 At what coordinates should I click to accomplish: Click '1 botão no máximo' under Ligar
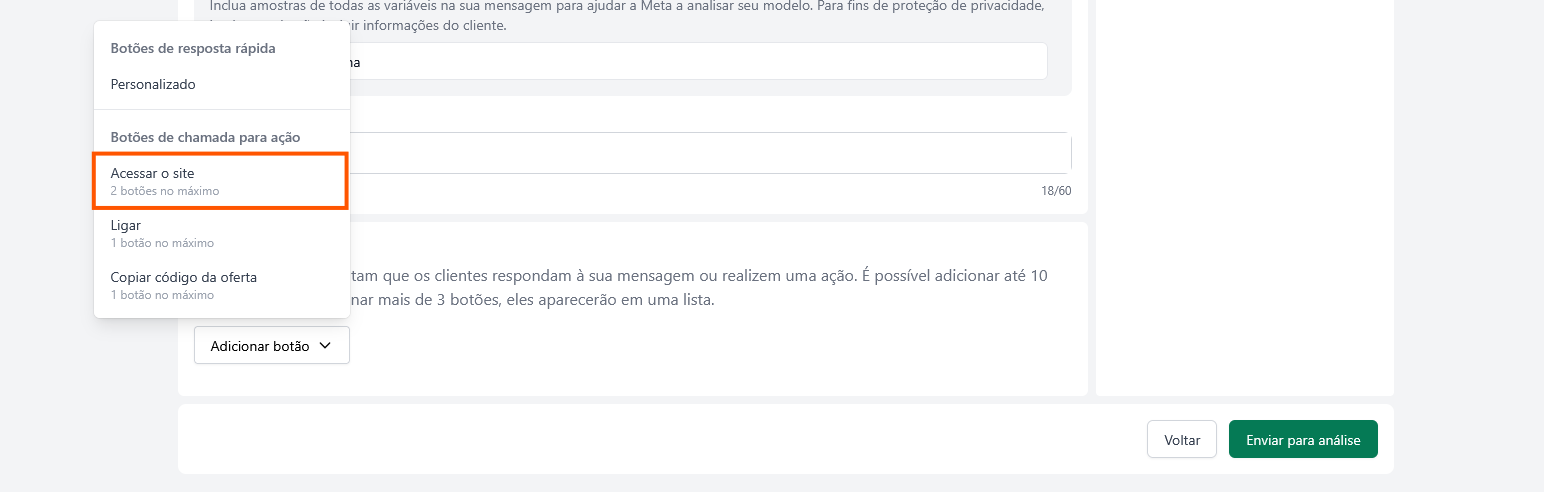pyautogui.click(x=162, y=243)
